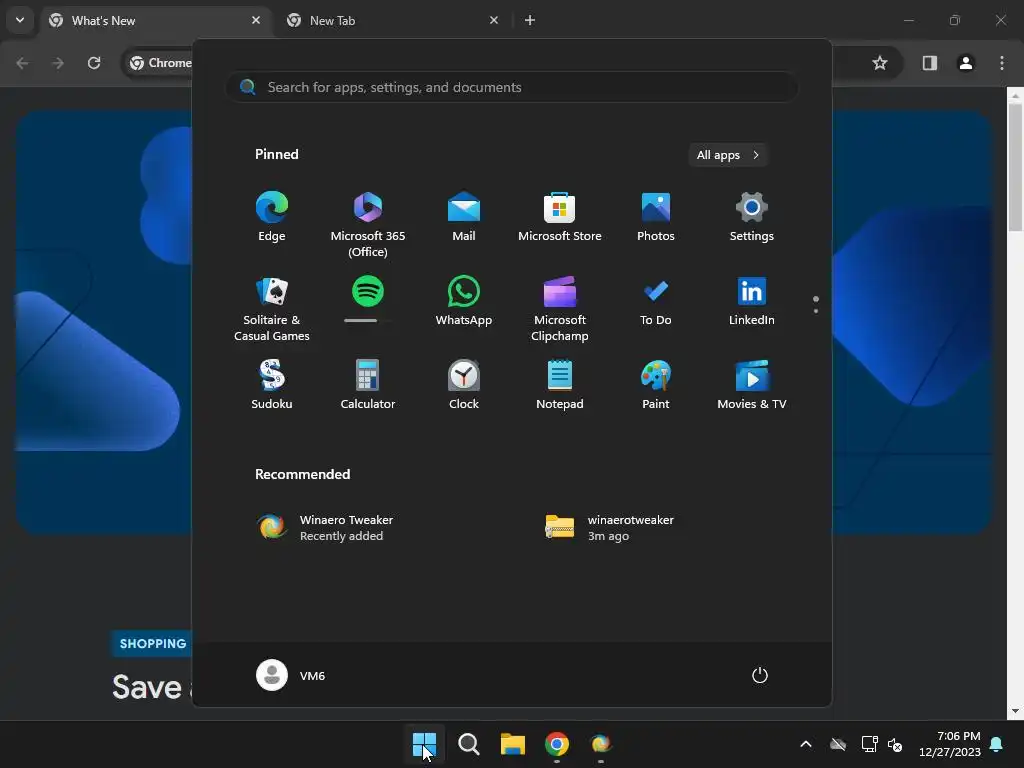Open Winaero Tweaker from the taskbar
Image resolution: width=1024 pixels, height=768 pixels.
(601, 744)
